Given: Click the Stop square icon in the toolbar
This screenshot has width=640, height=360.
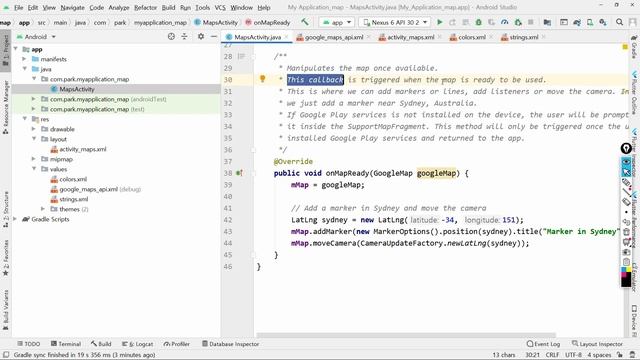Looking at the screenshot, I should click(x=531, y=22).
